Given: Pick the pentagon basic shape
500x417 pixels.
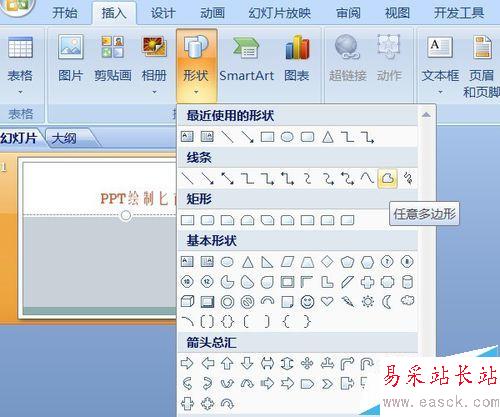Looking at the screenshot, I should pos(347,262).
